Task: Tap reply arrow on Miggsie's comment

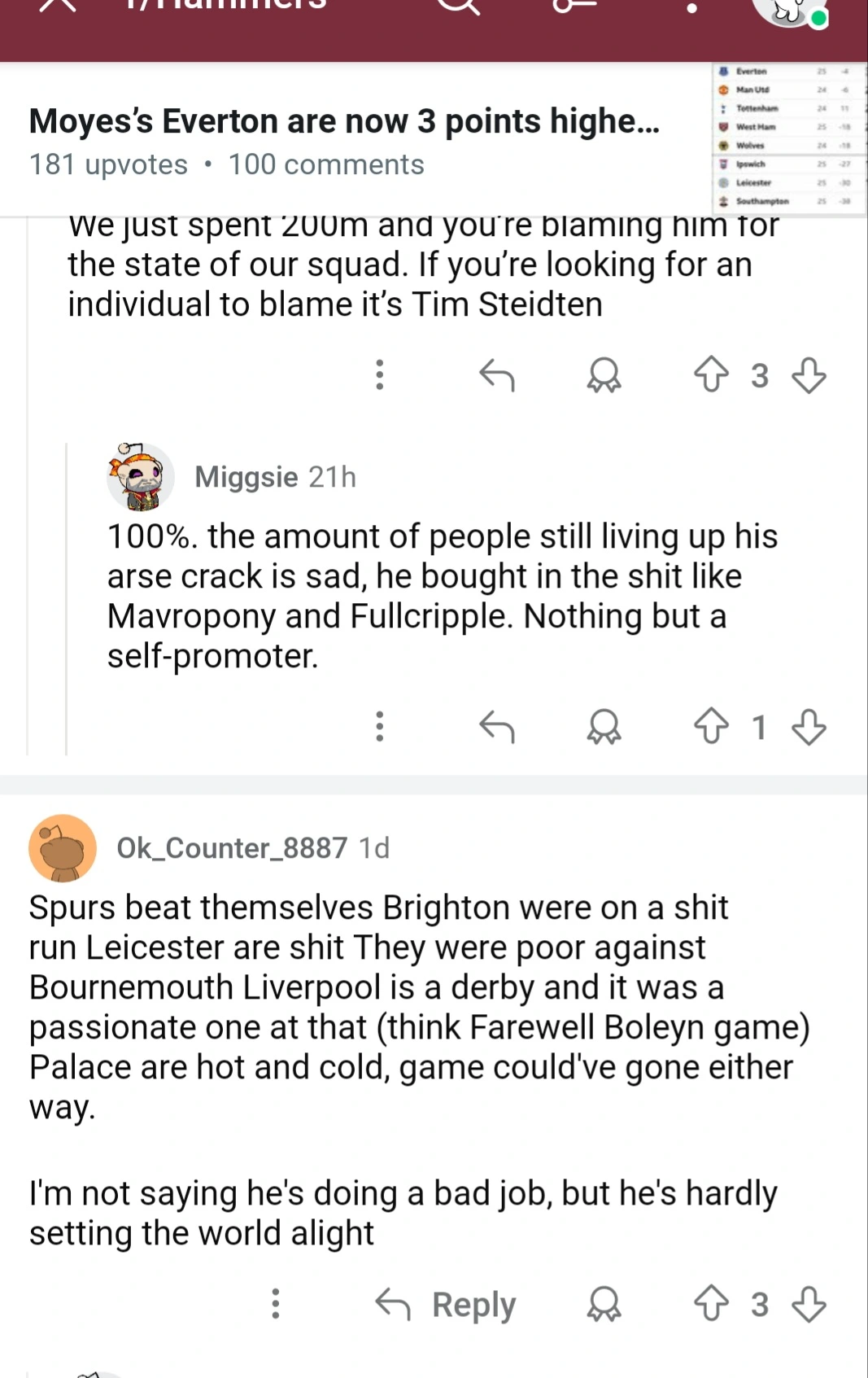Action: pos(497,726)
